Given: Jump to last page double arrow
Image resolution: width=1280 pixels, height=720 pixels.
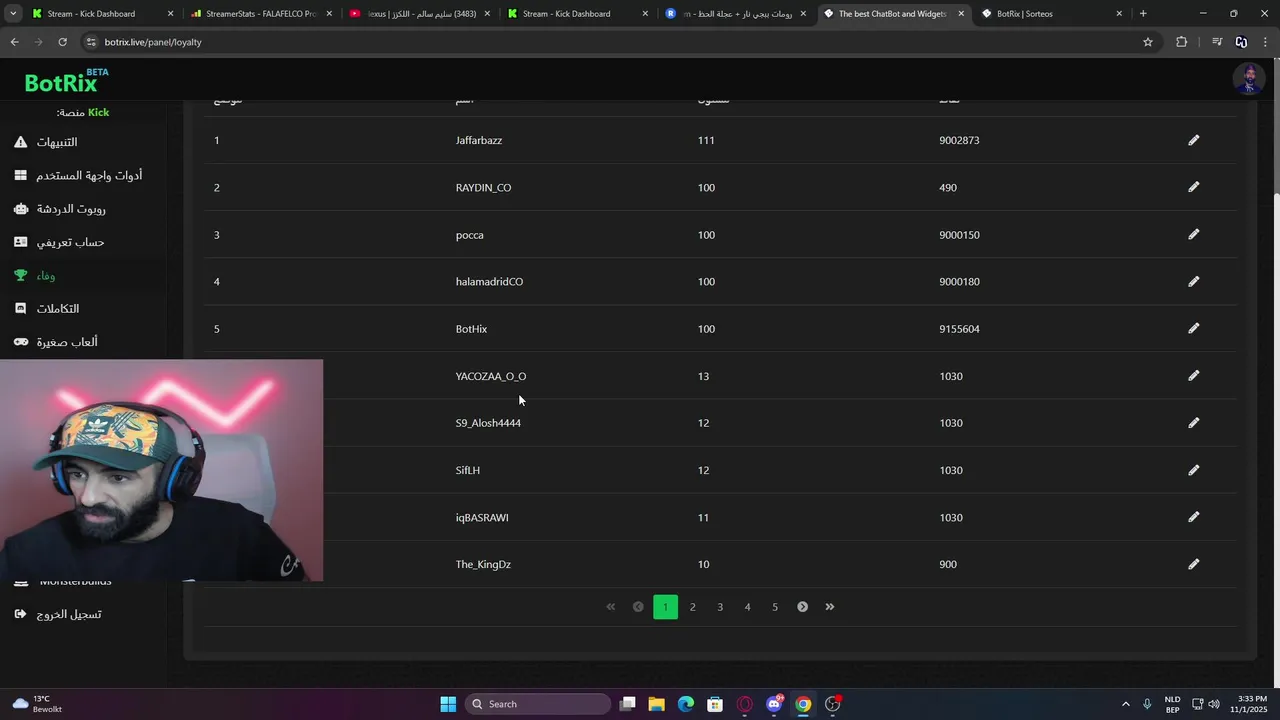Looking at the screenshot, I should (x=829, y=607).
